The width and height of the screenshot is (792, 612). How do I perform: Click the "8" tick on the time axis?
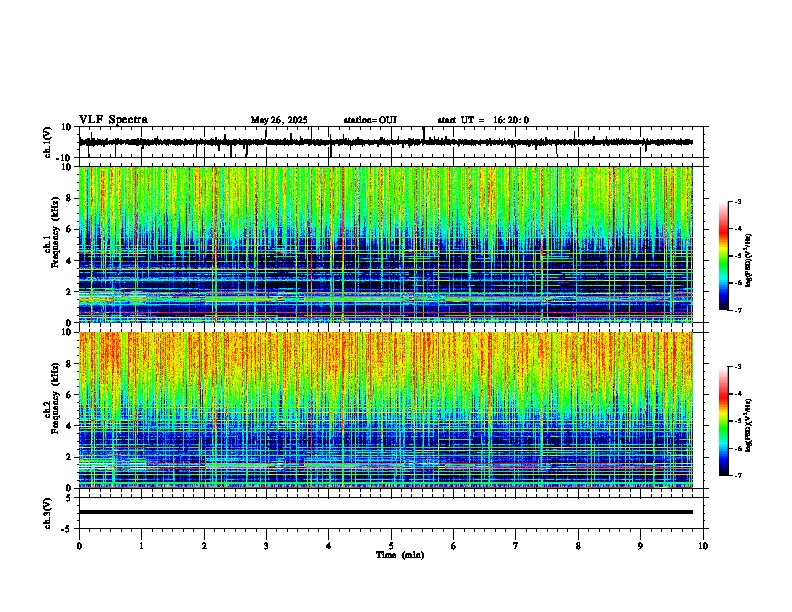(578, 546)
